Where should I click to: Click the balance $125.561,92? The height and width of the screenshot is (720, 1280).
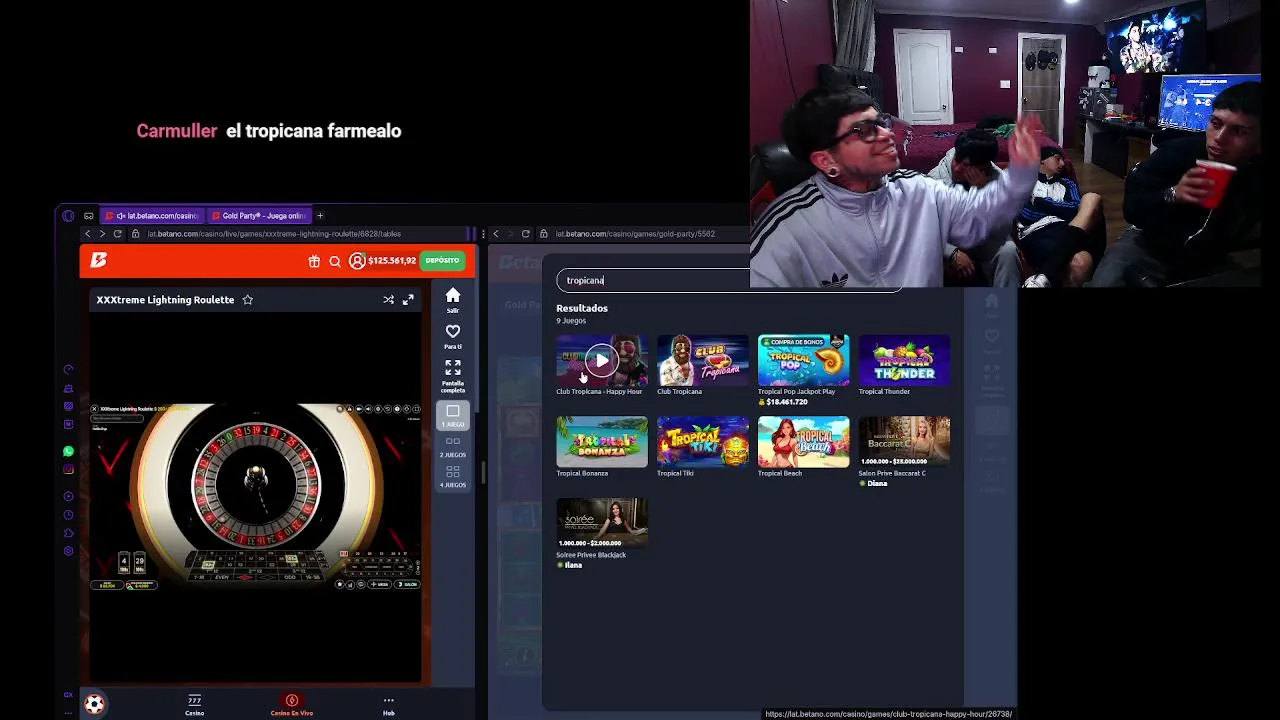[392, 261]
